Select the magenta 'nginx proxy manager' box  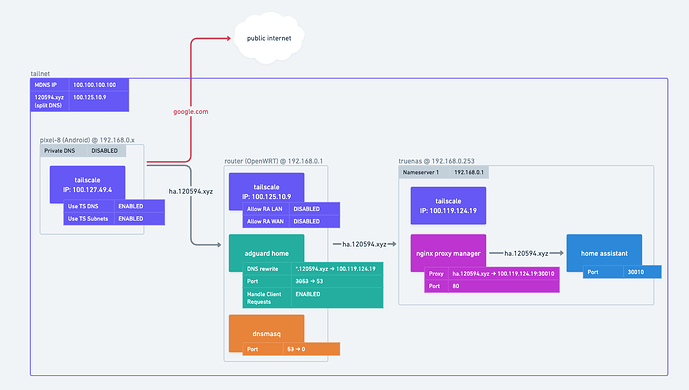(x=448, y=253)
